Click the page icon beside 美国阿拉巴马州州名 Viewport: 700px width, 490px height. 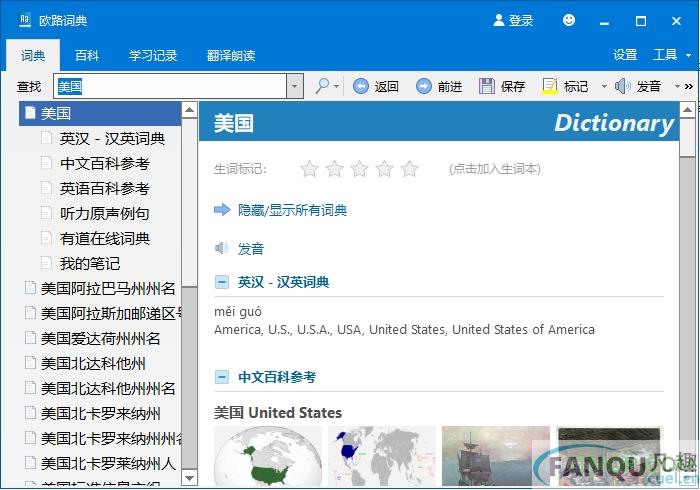tap(30, 288)
